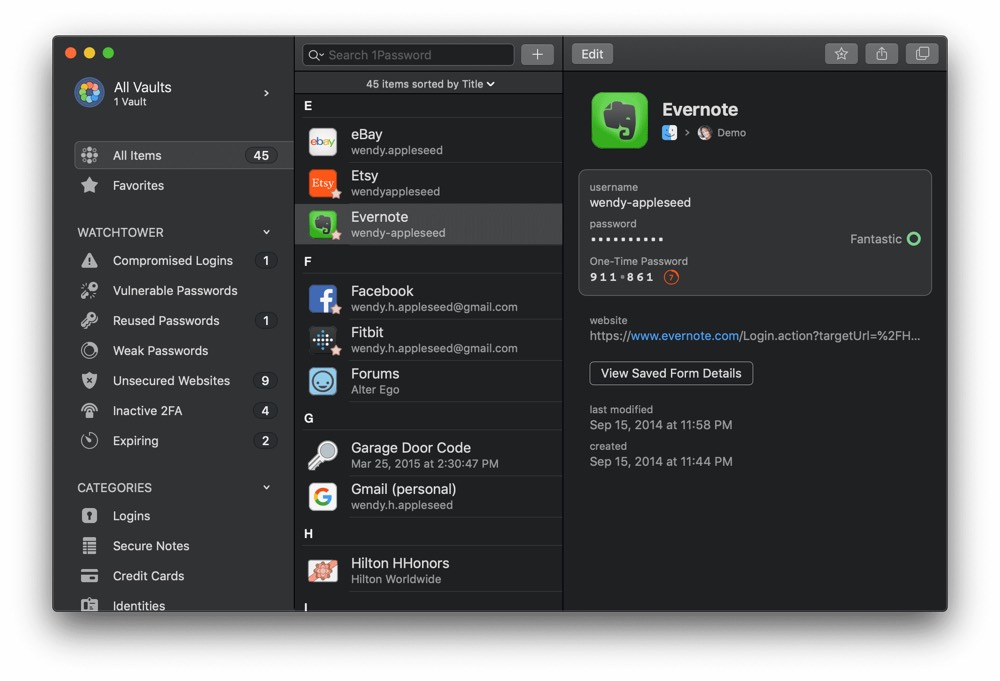1000x681 pixels.
Task: Collapse the Watchtower section
Action: pyautogui.click(x=266, y=232)
